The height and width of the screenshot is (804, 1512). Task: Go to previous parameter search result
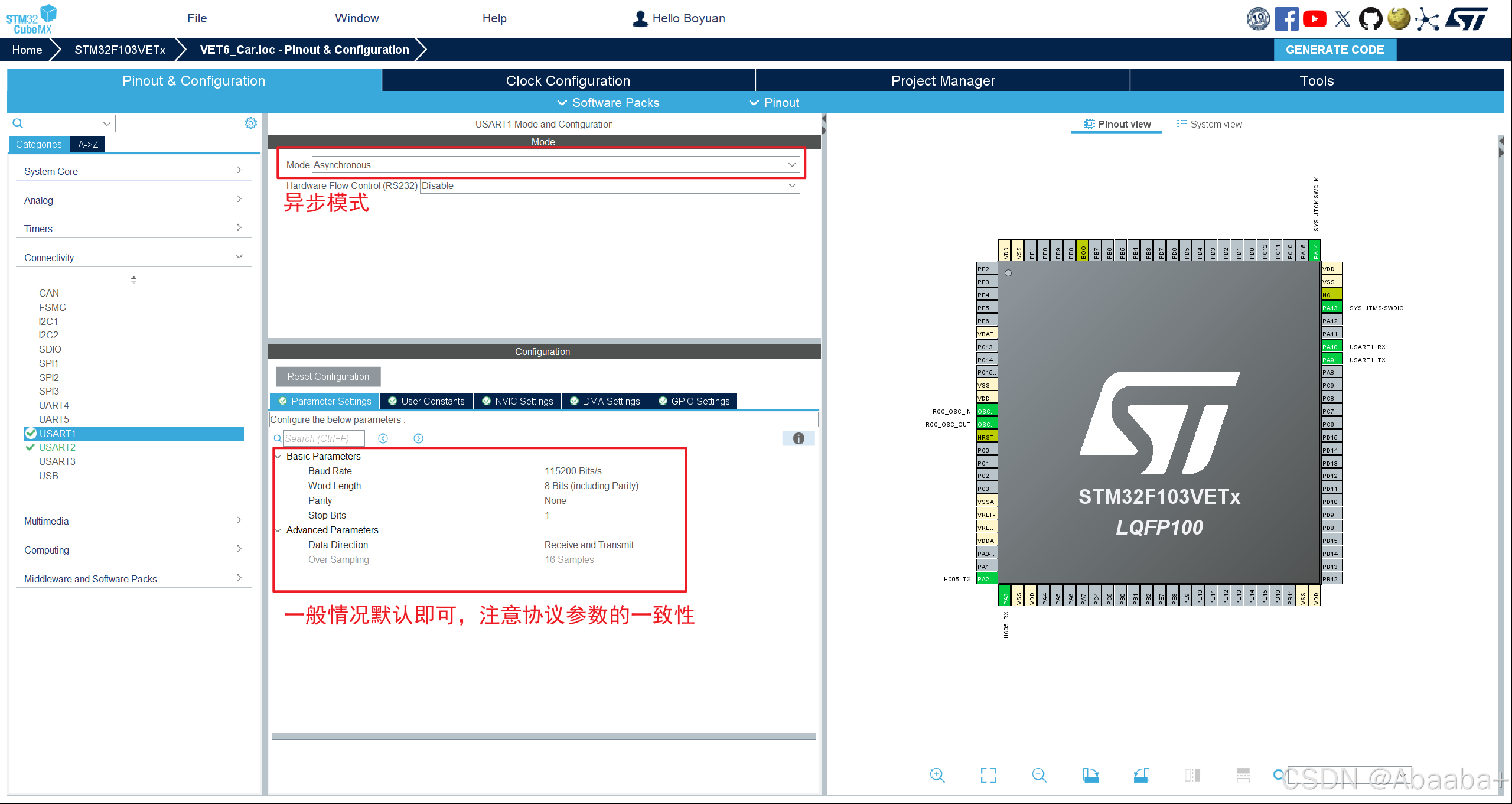pos(383,438)
